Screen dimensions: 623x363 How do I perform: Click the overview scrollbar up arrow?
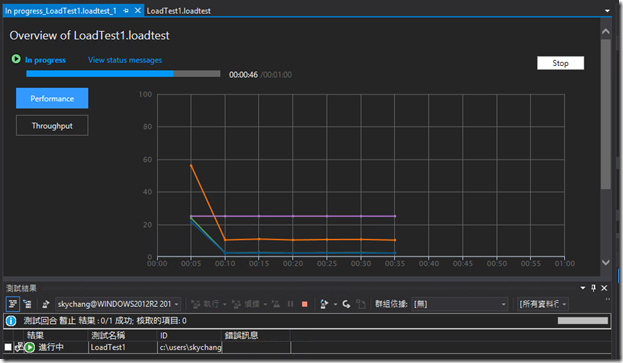pyautogui.click(x=606, y=31)
